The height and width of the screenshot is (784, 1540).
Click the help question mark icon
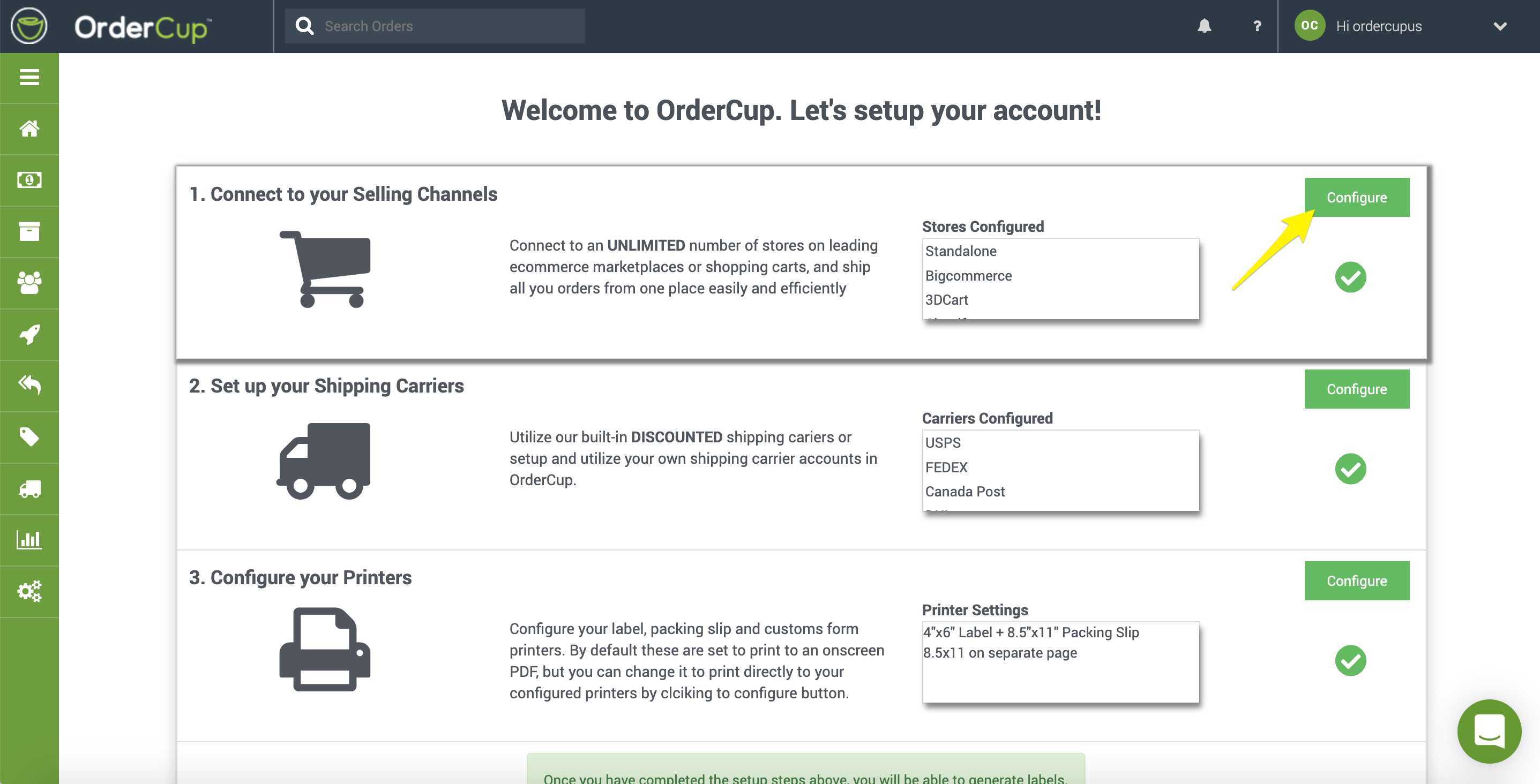point(1257,26)
